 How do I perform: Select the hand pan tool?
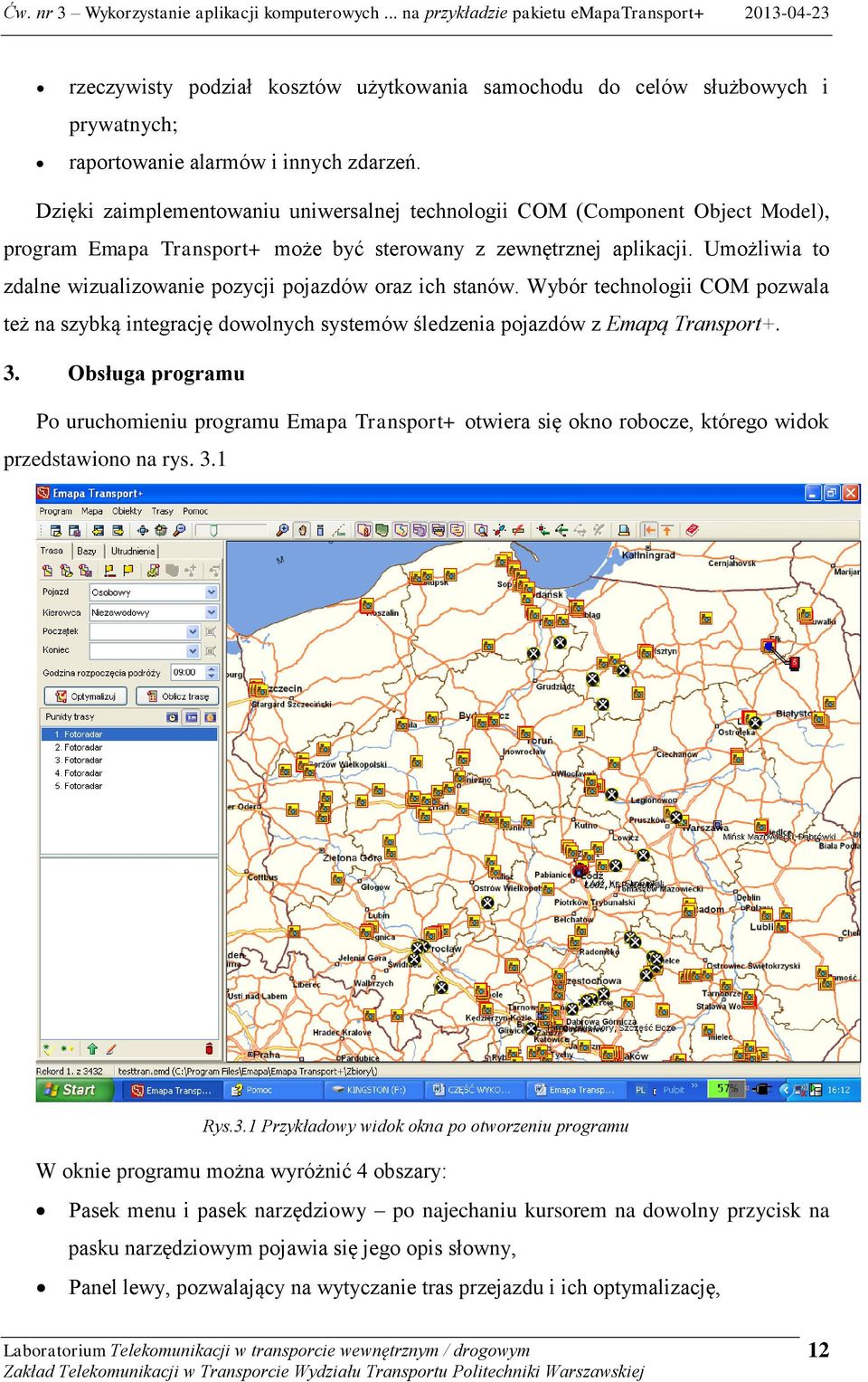pos(302,531)
